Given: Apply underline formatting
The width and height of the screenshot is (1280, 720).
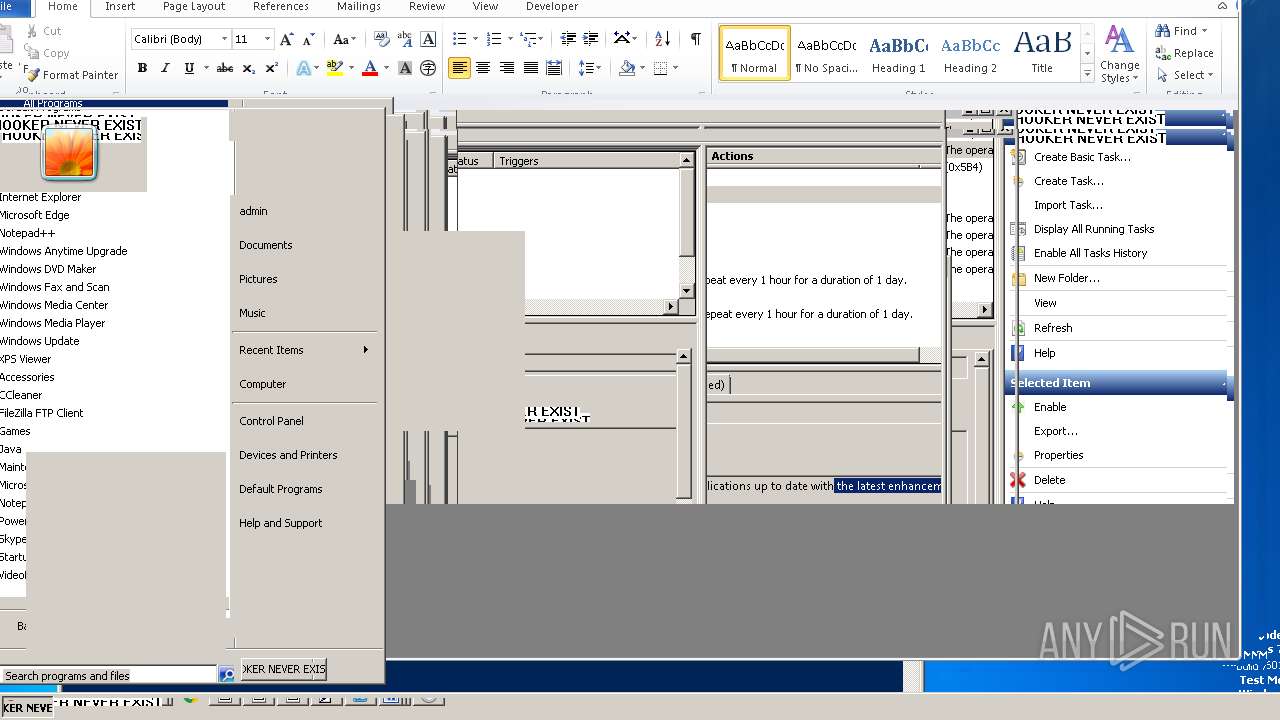Looking at the screenshot, I should point(189,68).
